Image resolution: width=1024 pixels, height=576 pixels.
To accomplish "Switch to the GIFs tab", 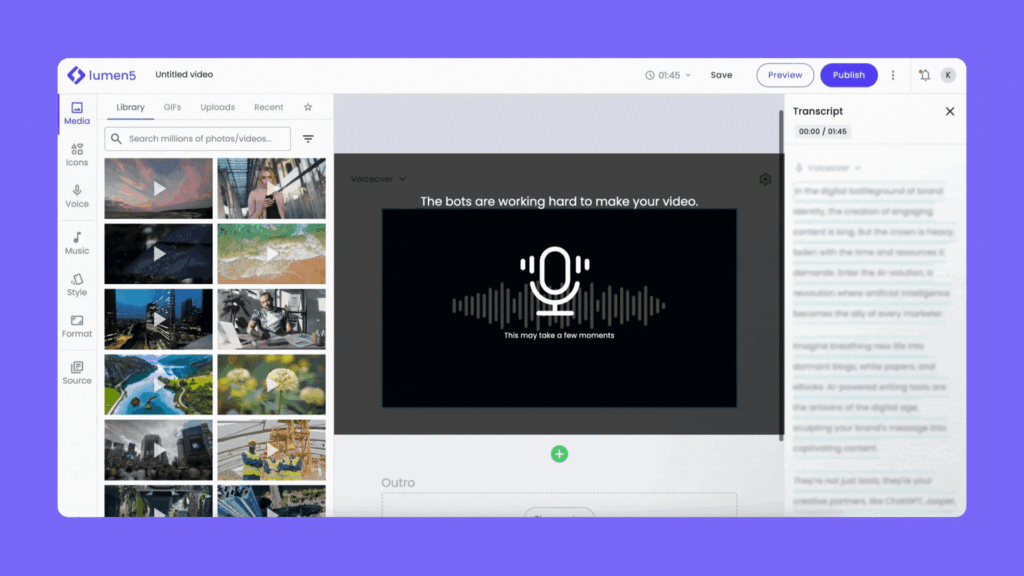I will [172, 107].
